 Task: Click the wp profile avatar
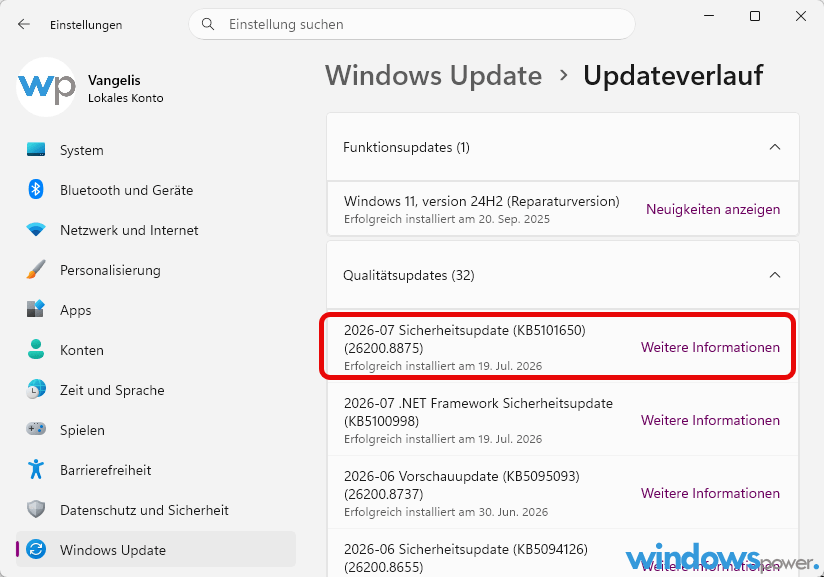point(46,87)
